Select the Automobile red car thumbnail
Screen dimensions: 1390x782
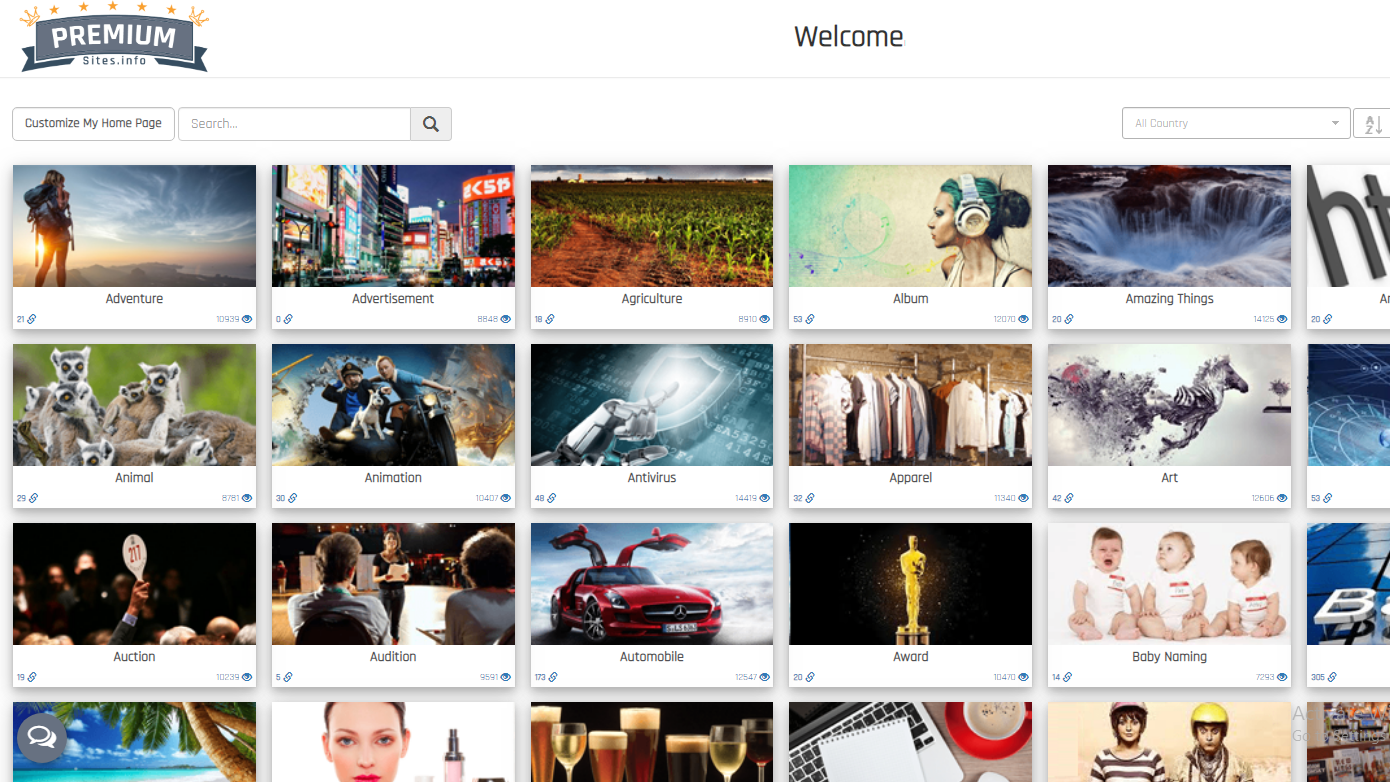click(652, 584)
